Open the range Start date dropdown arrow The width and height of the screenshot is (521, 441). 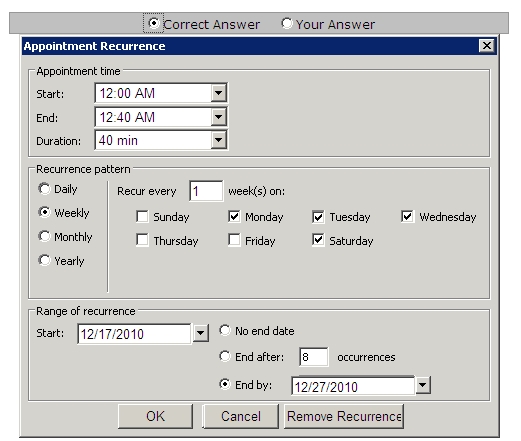click(x=201, y=333)
